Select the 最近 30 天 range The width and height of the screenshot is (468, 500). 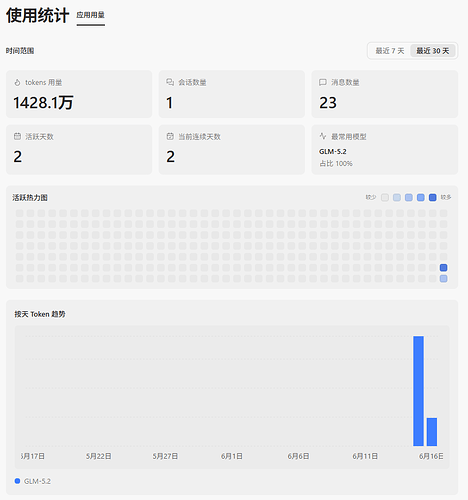coord(433,51)
